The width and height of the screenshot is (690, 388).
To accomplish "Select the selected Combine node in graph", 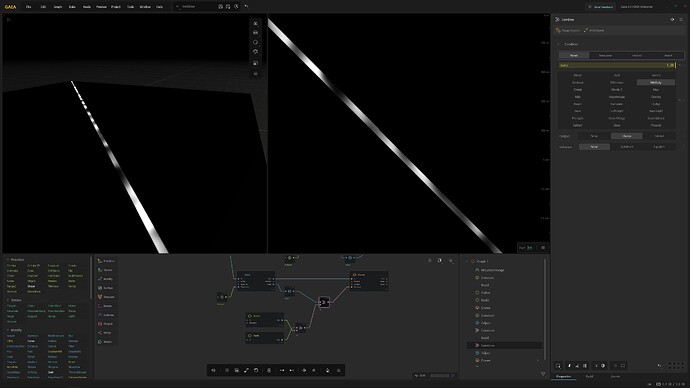I will click(324, 302).
